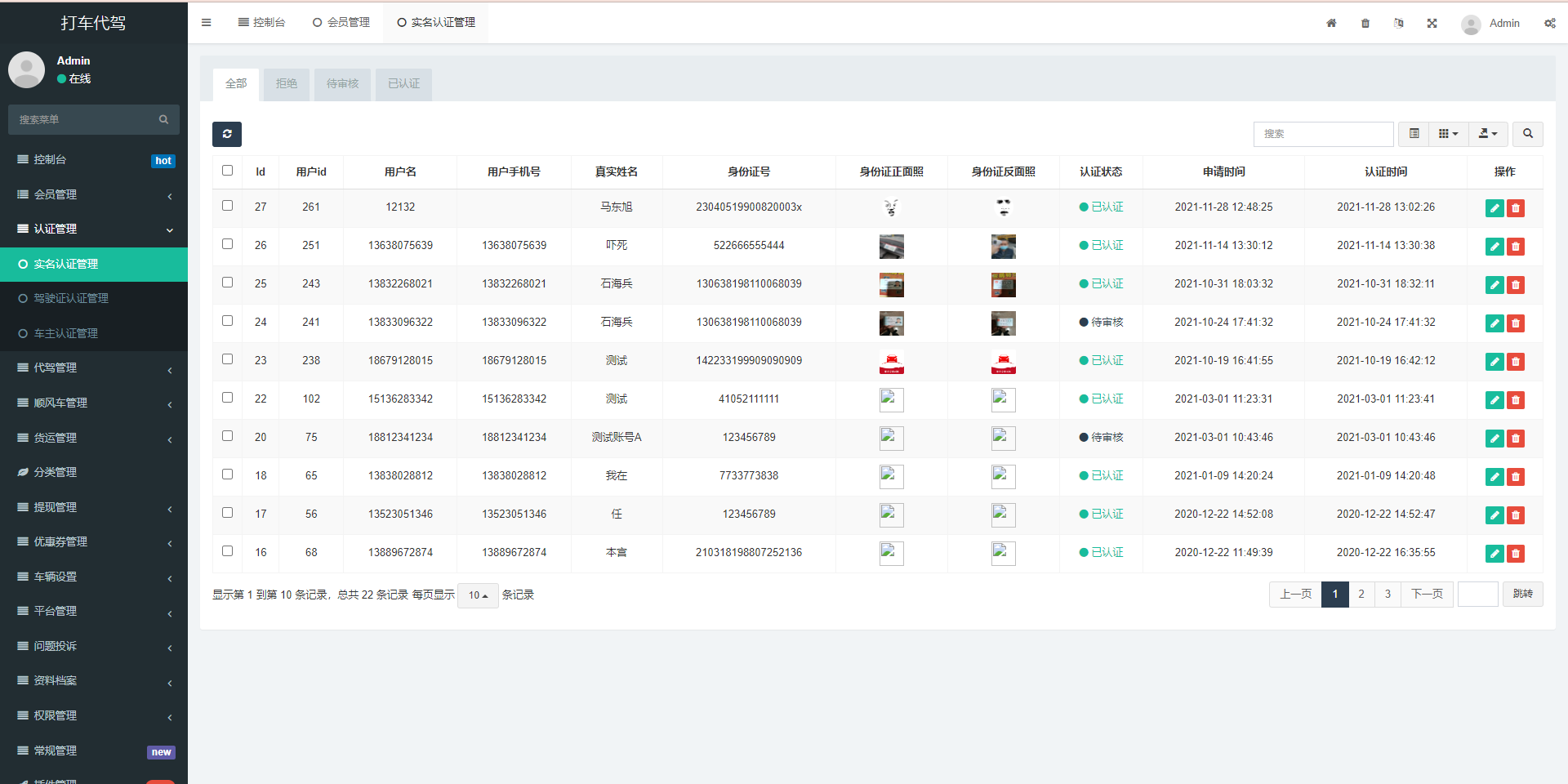Image resolution: width=1568 pixels, height=784 pixels.
Task: Open the page size dropdown showing 10
Action: 478,595
